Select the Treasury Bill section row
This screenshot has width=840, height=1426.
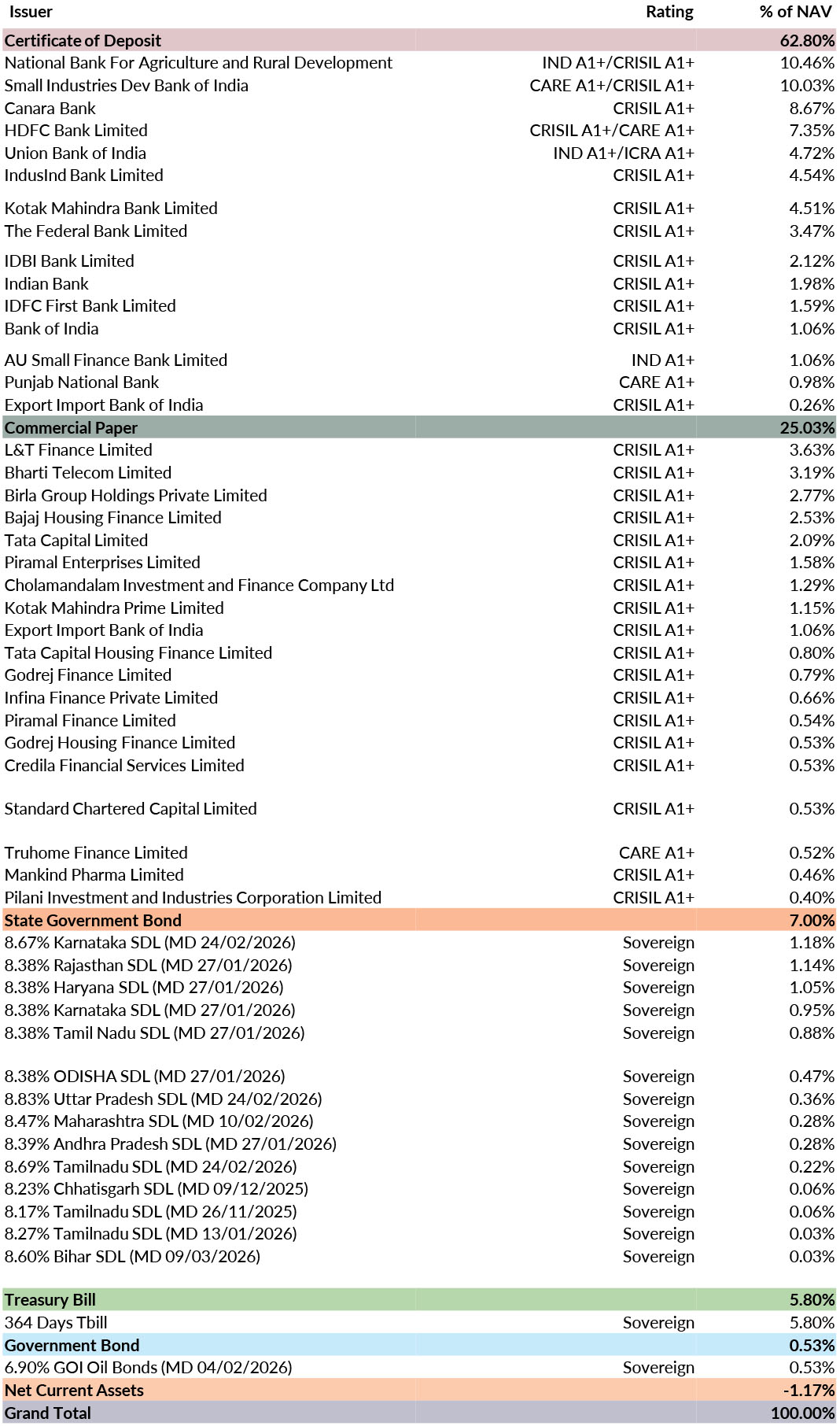pyautogui.click(x=50, y=1300)
